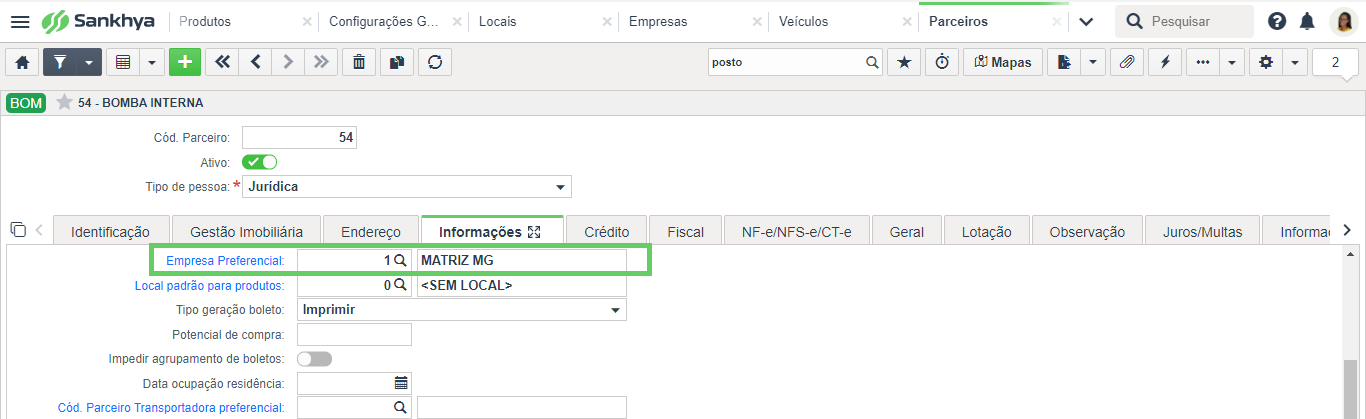
Task: Expand the open tabs list chevron
Action: 1086,21
